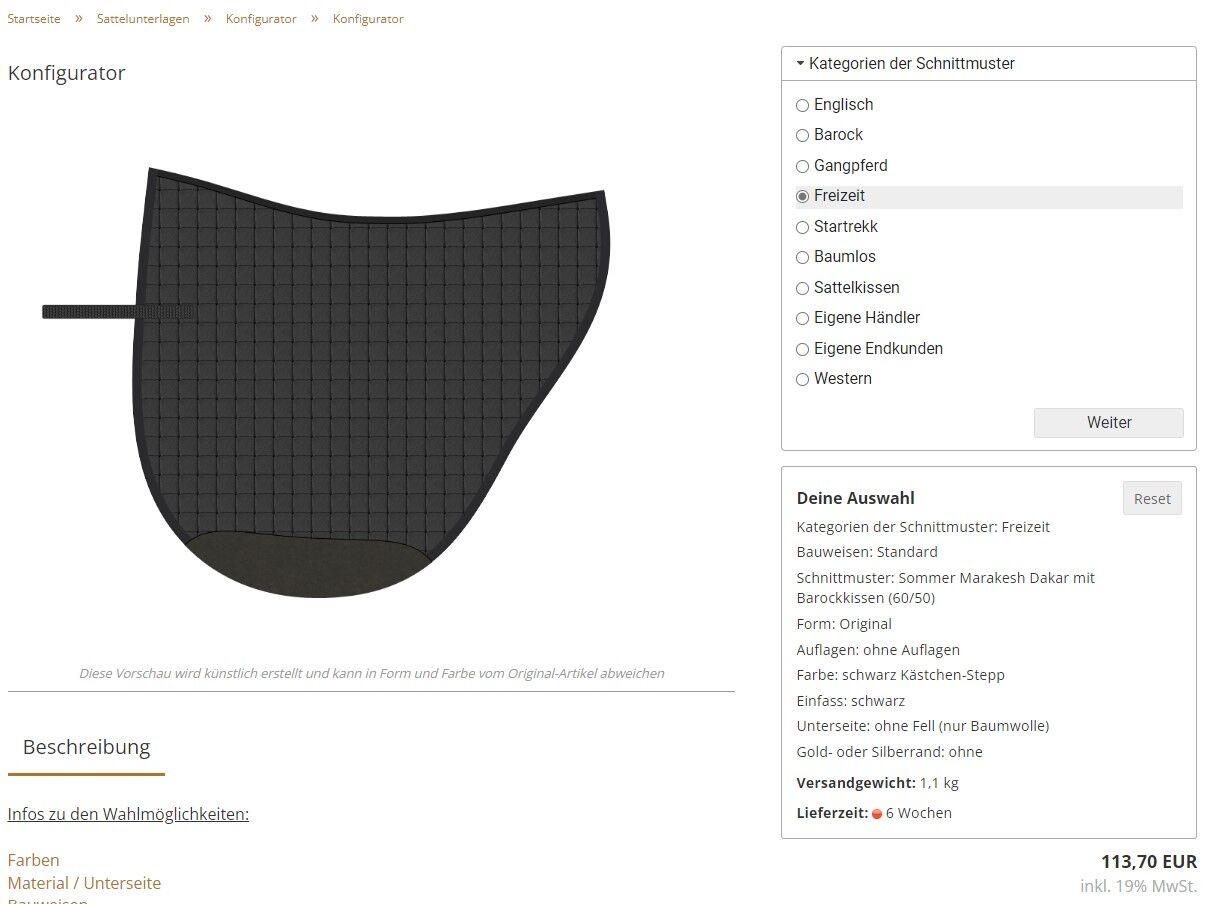
Task: Choose Eigene Händler radio option
Action: (802, 318)
